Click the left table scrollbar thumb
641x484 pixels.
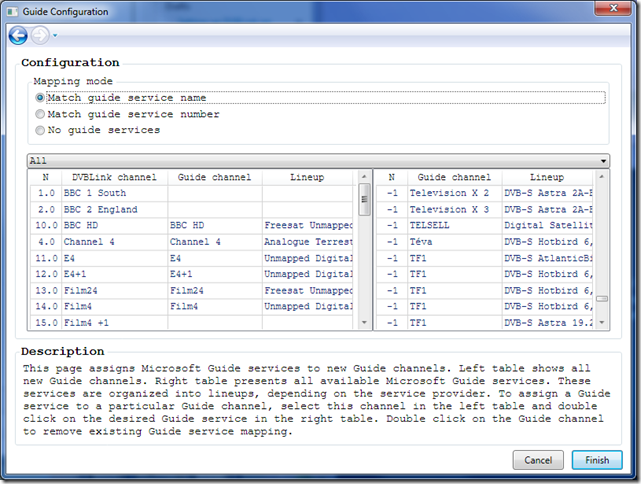point(364,199)
